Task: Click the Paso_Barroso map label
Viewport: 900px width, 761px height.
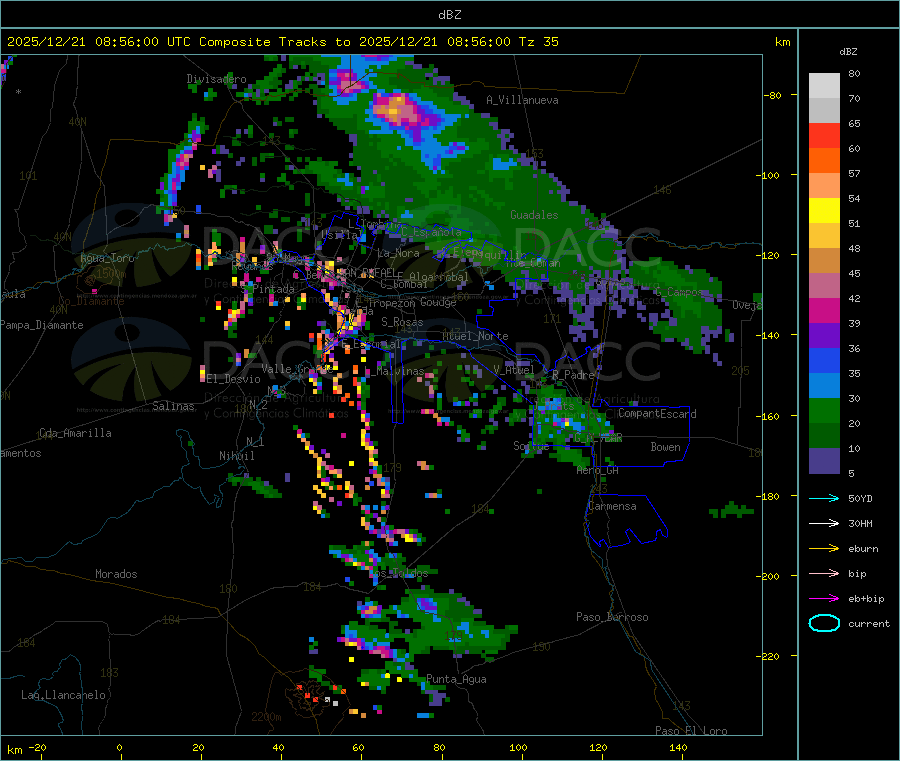Action: click(612, 617)
